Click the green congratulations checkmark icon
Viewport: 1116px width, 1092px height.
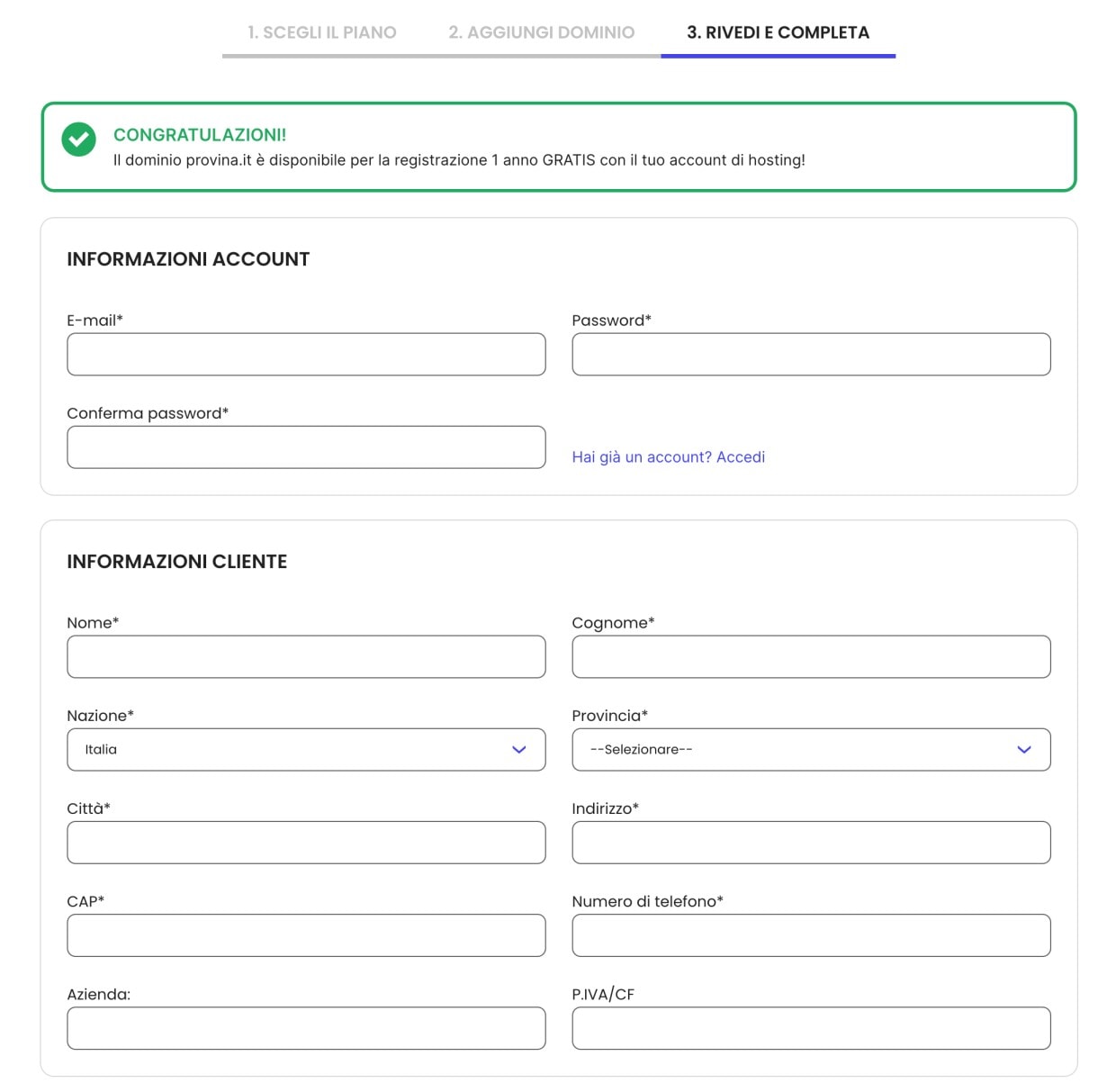point(78,140)
